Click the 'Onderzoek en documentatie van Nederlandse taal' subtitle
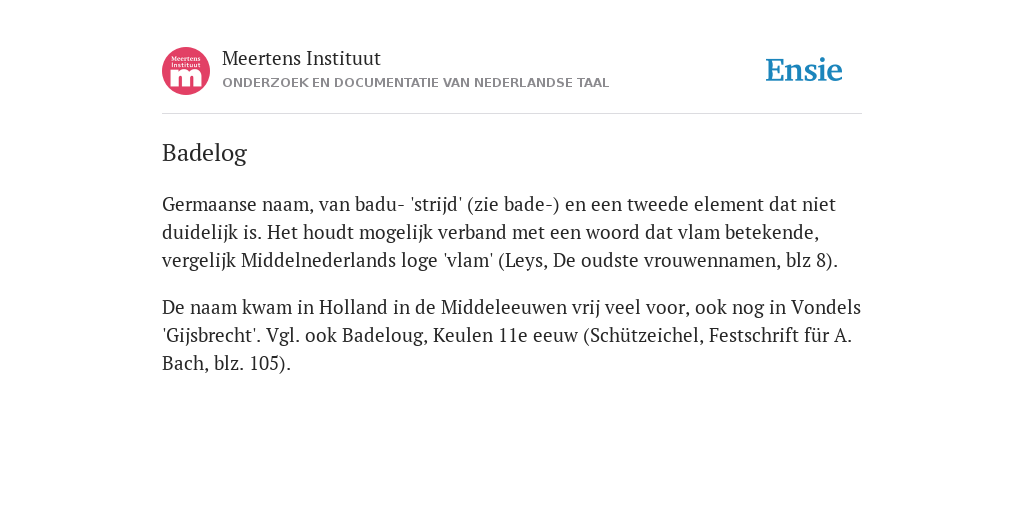This screenshot has width=1024, height=512. [x=415, y=83]
